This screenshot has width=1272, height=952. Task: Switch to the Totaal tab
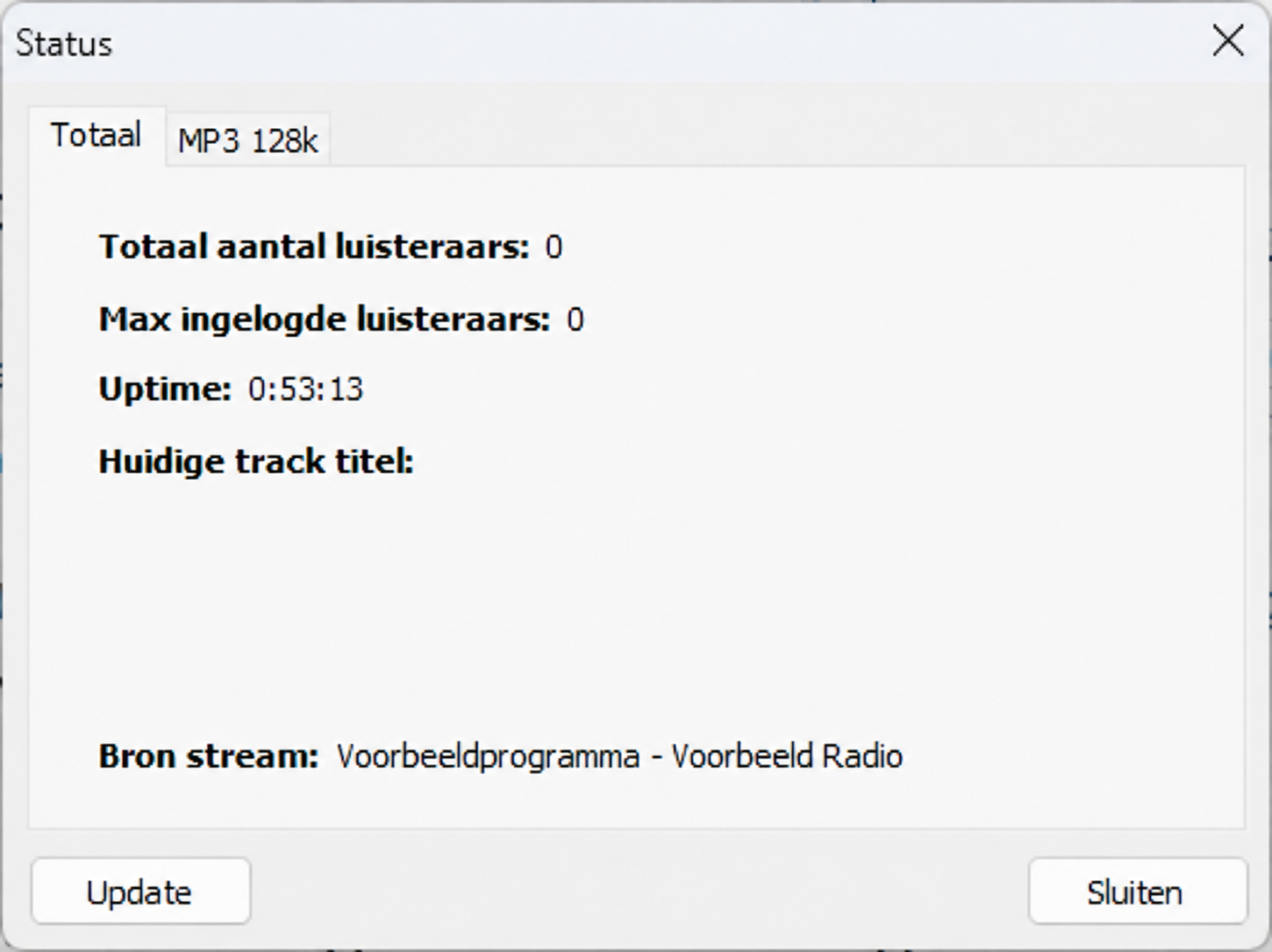pyautogui.click(x=96, y=136)
